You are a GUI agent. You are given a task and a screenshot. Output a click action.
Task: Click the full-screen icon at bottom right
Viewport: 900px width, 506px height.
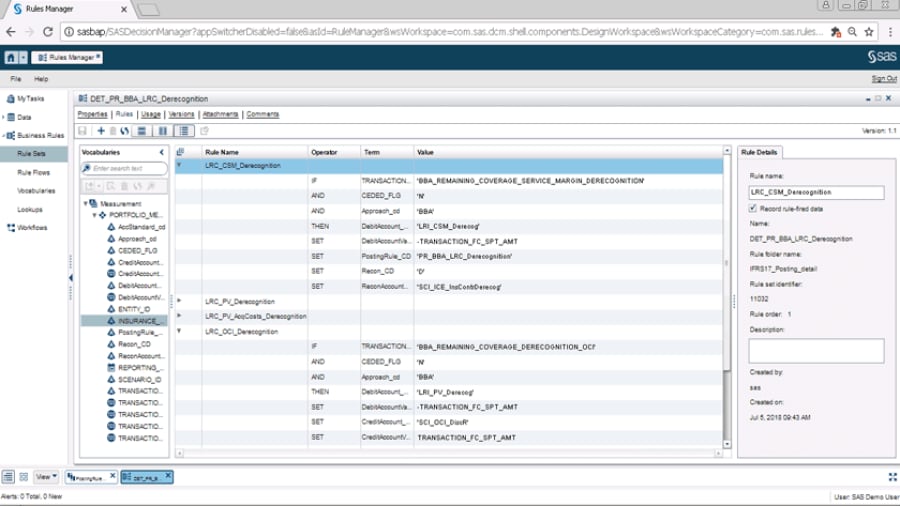point(893,477)
